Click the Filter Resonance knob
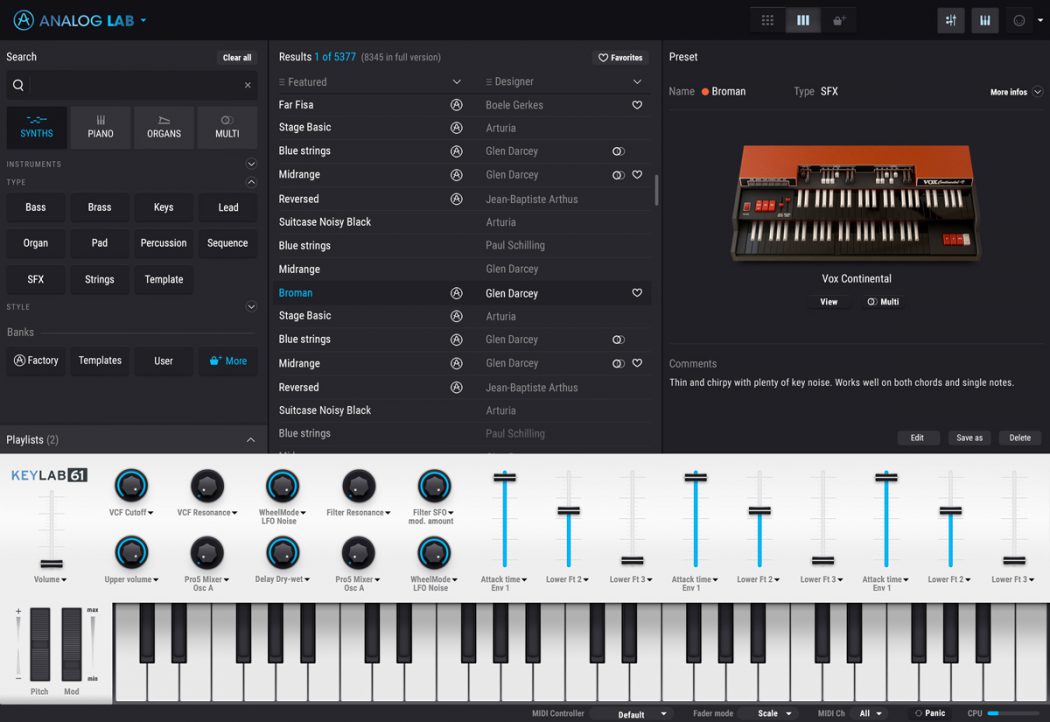 358,486
